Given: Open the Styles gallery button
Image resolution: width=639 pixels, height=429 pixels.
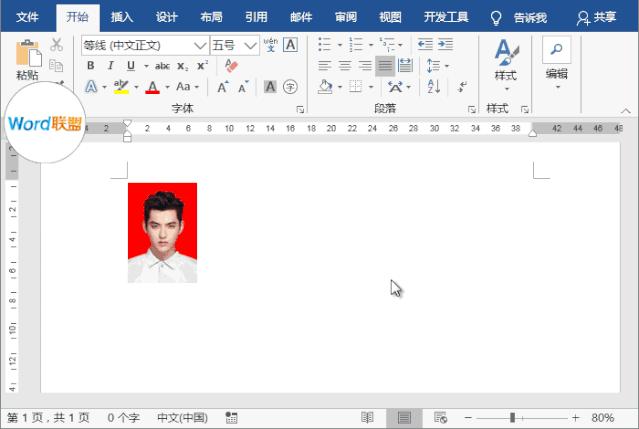Looking at the screenshot, I should (x=507, y=64).
